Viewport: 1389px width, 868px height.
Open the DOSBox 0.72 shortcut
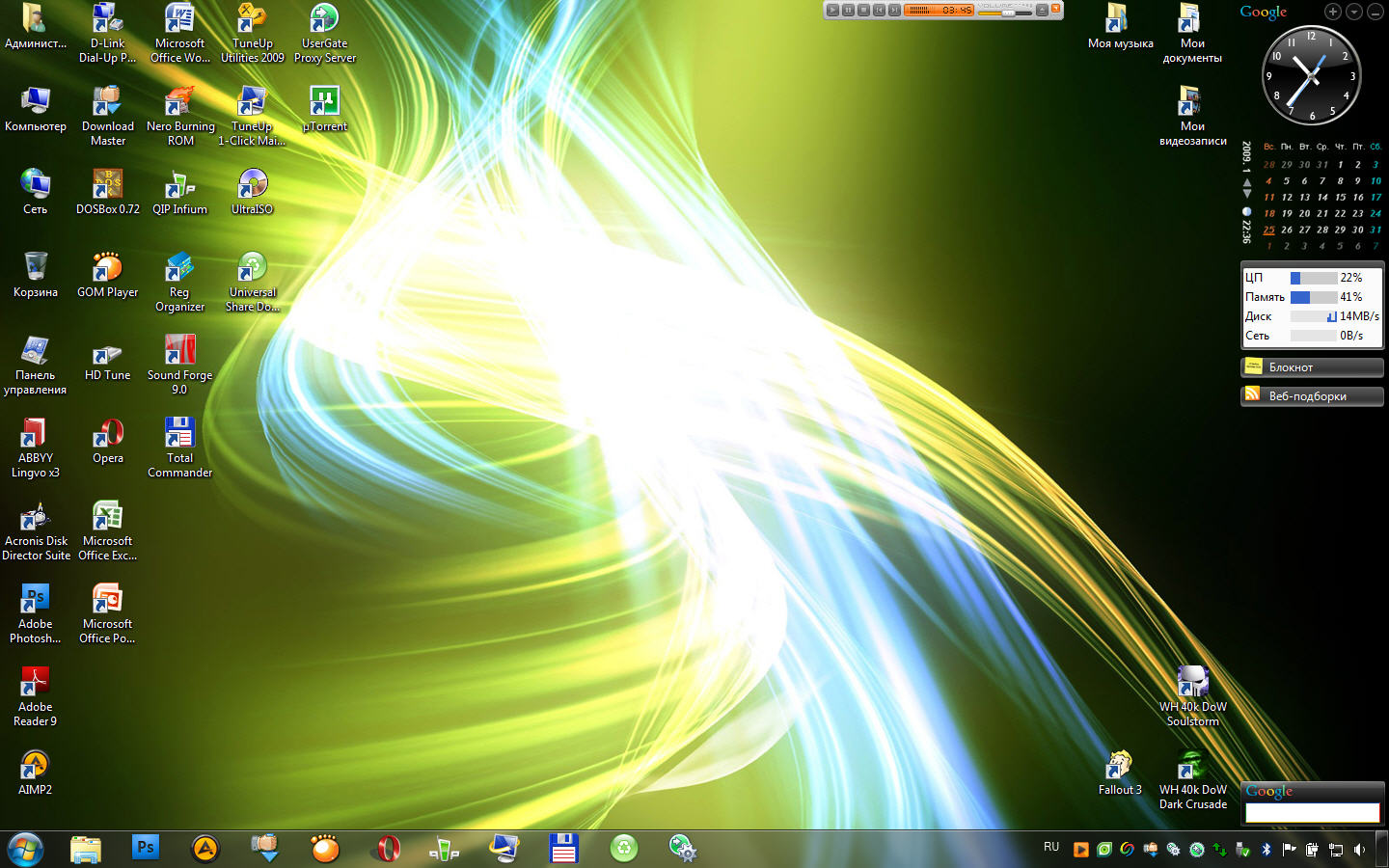pyautogui.click(x=107, y=191)
